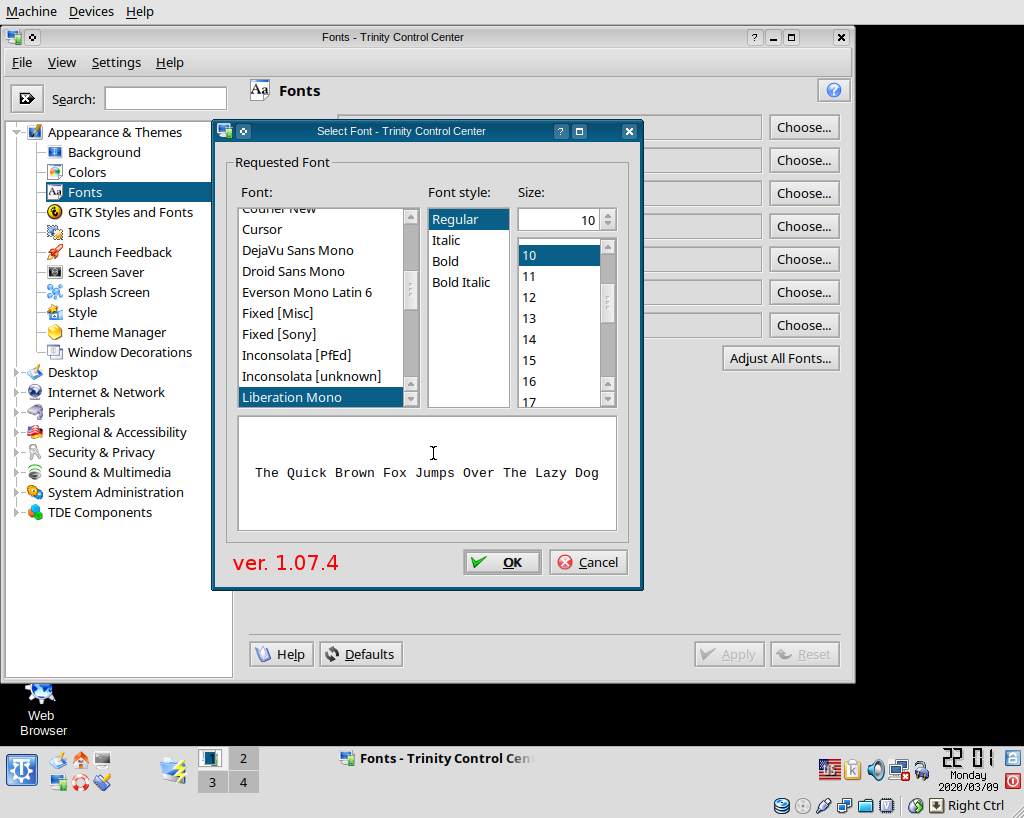Click the VirtualBox USB status icon

[824, 806]
